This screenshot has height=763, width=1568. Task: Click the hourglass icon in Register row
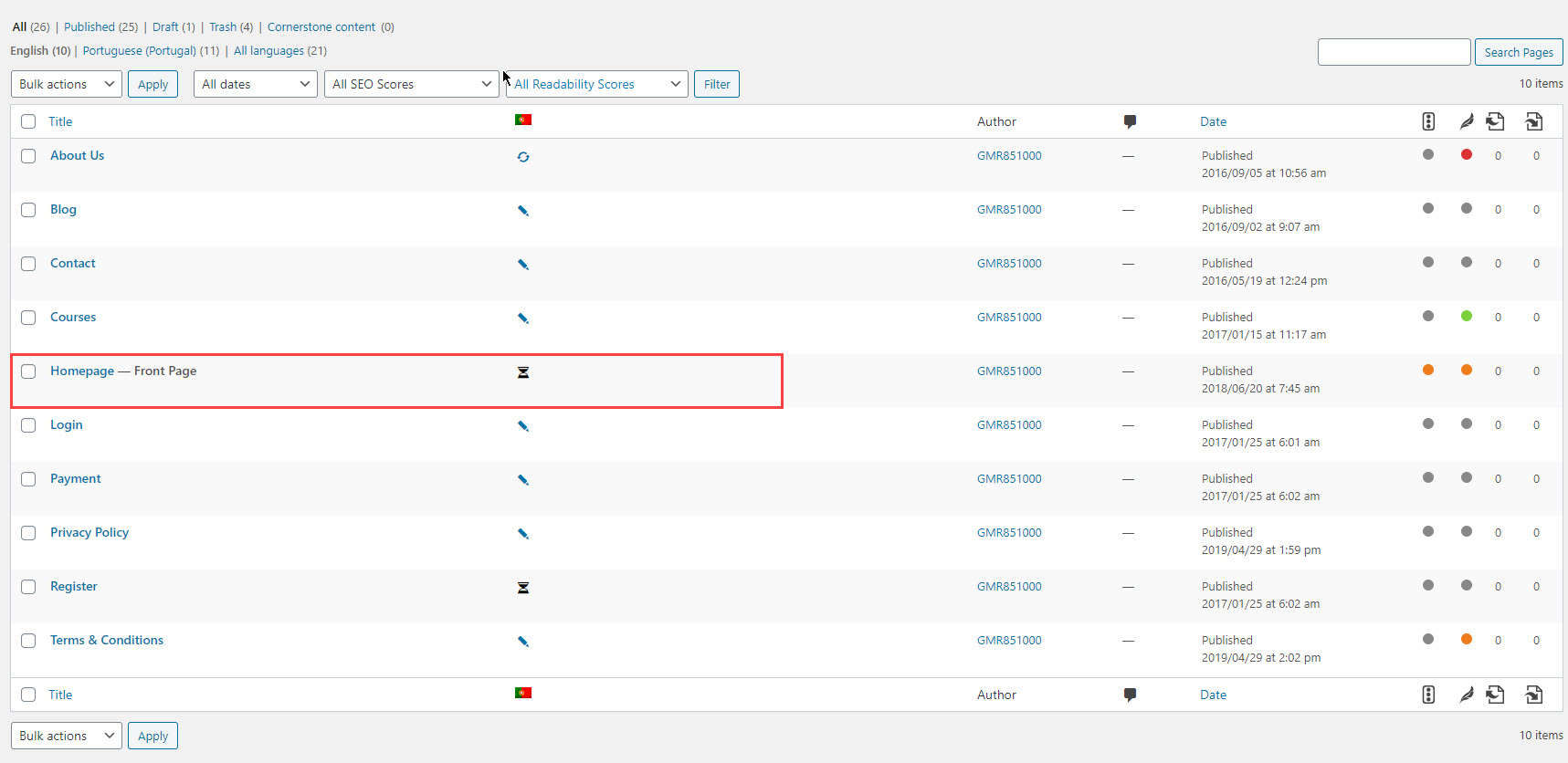tap(523, 588)
